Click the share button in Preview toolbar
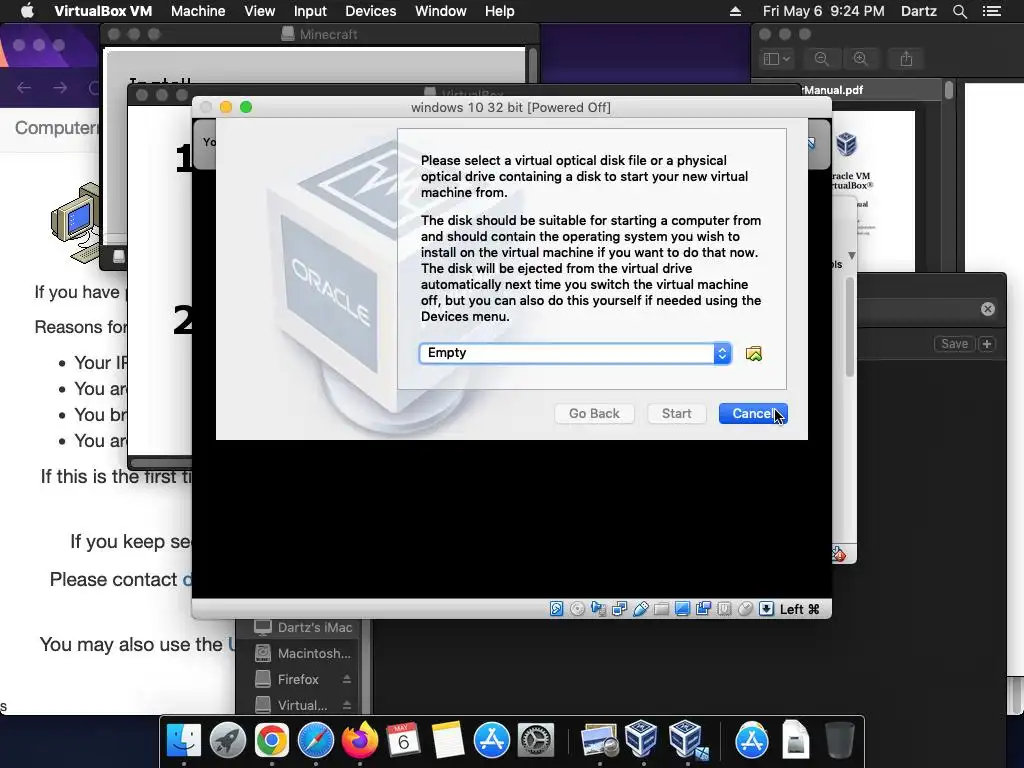This screenshot has height=768, width=1024. 906,59
